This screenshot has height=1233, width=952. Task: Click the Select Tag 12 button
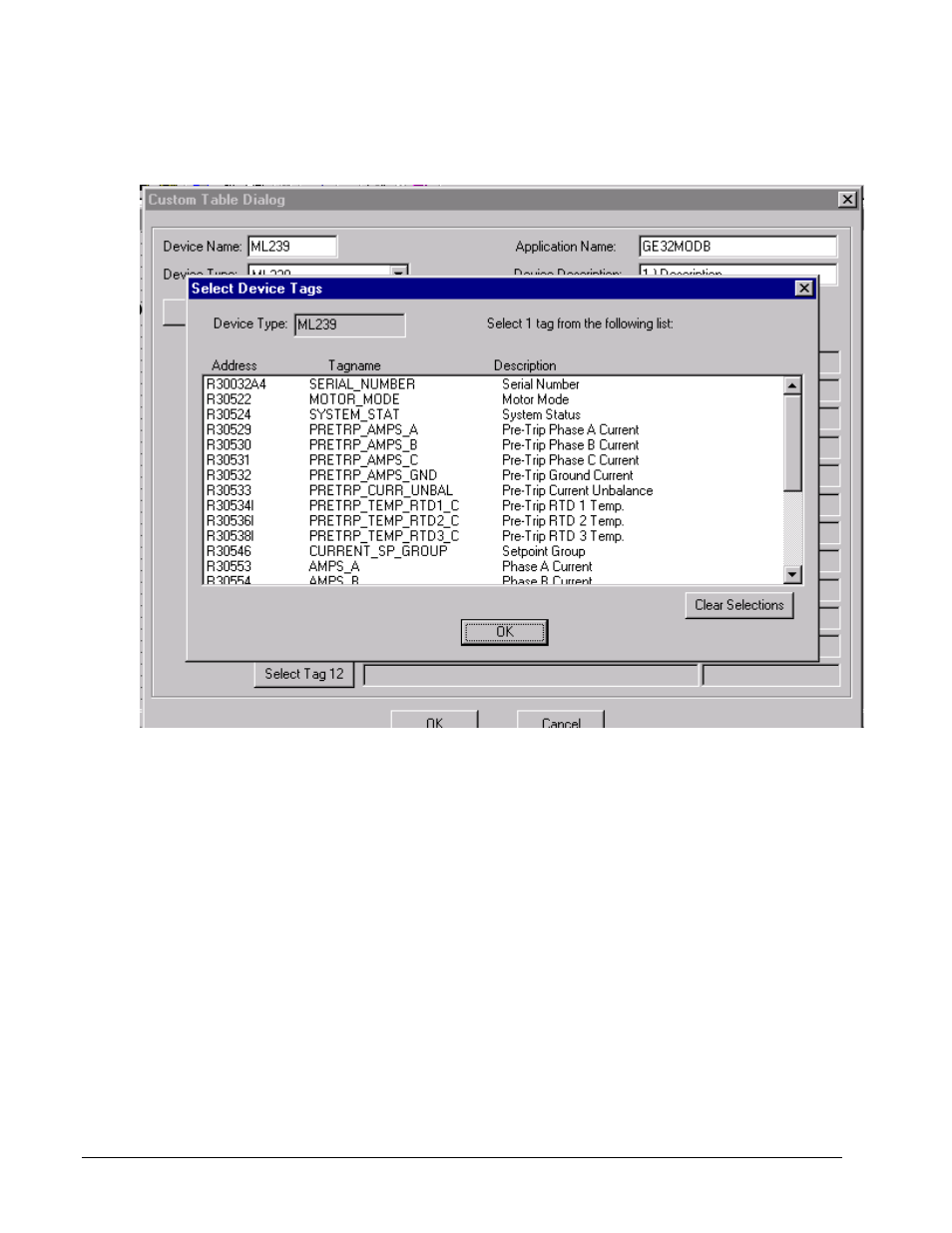click(304, 675)
